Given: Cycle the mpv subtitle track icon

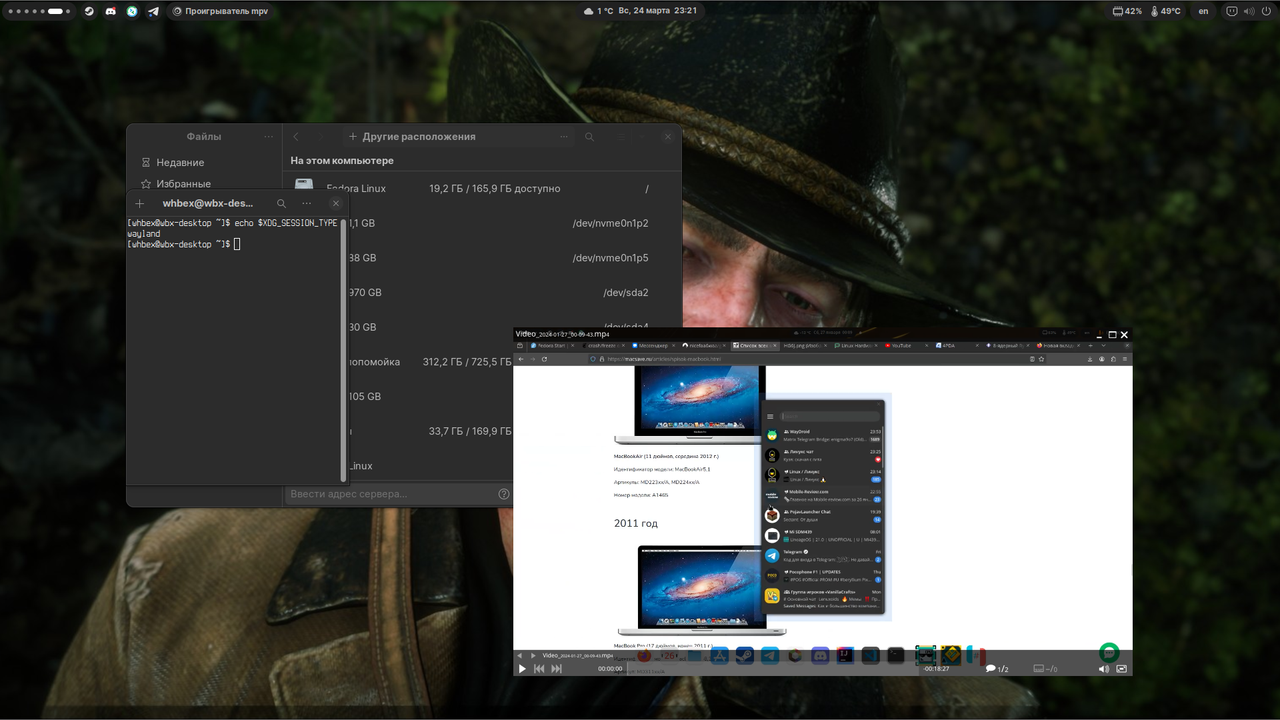Looking at the screenshot, I should [1045, 669].
